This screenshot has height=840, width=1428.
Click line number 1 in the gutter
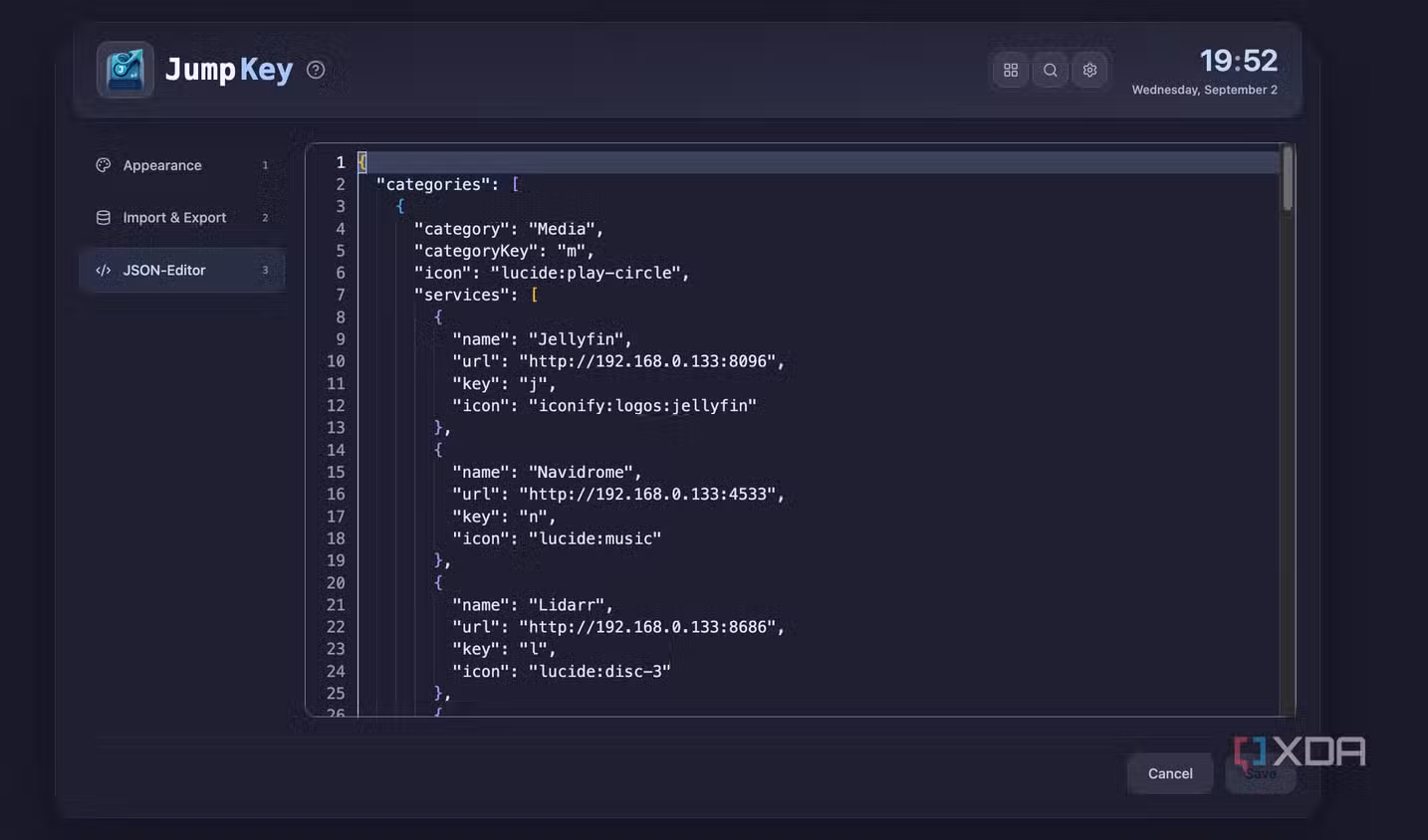pos(341,162)
